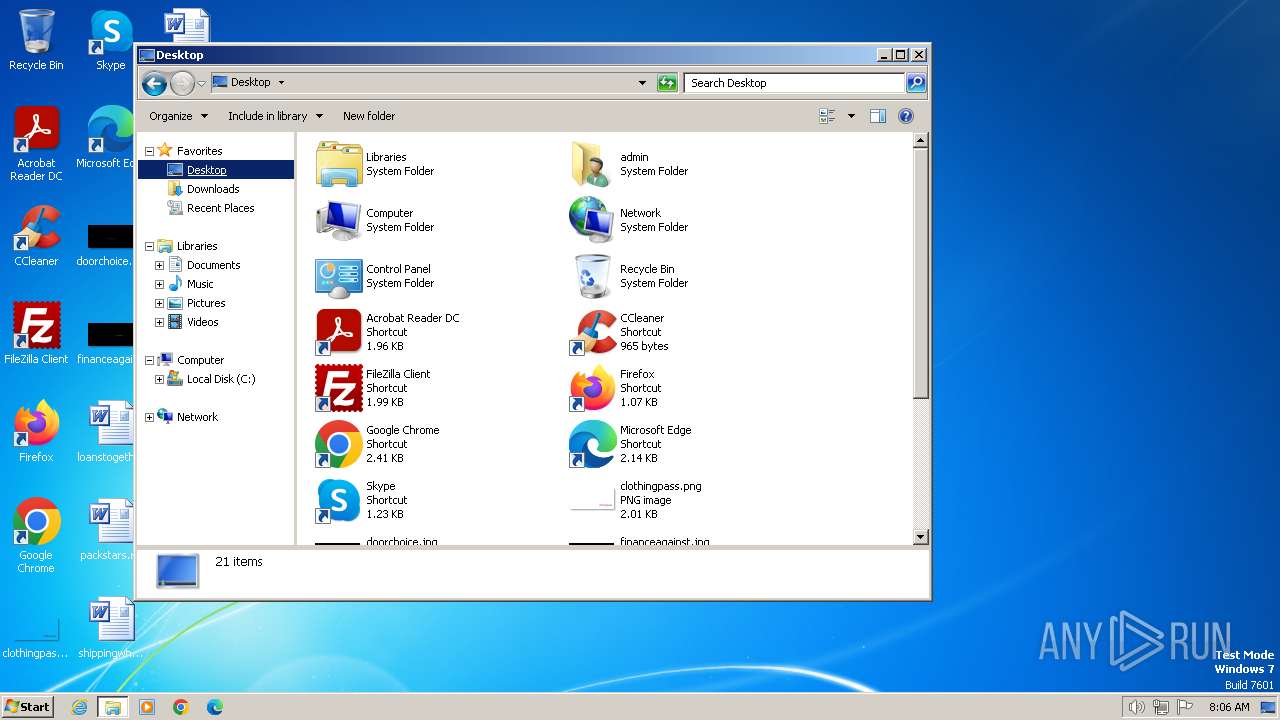Select the Control Panel icon

[x=339, y=276]
